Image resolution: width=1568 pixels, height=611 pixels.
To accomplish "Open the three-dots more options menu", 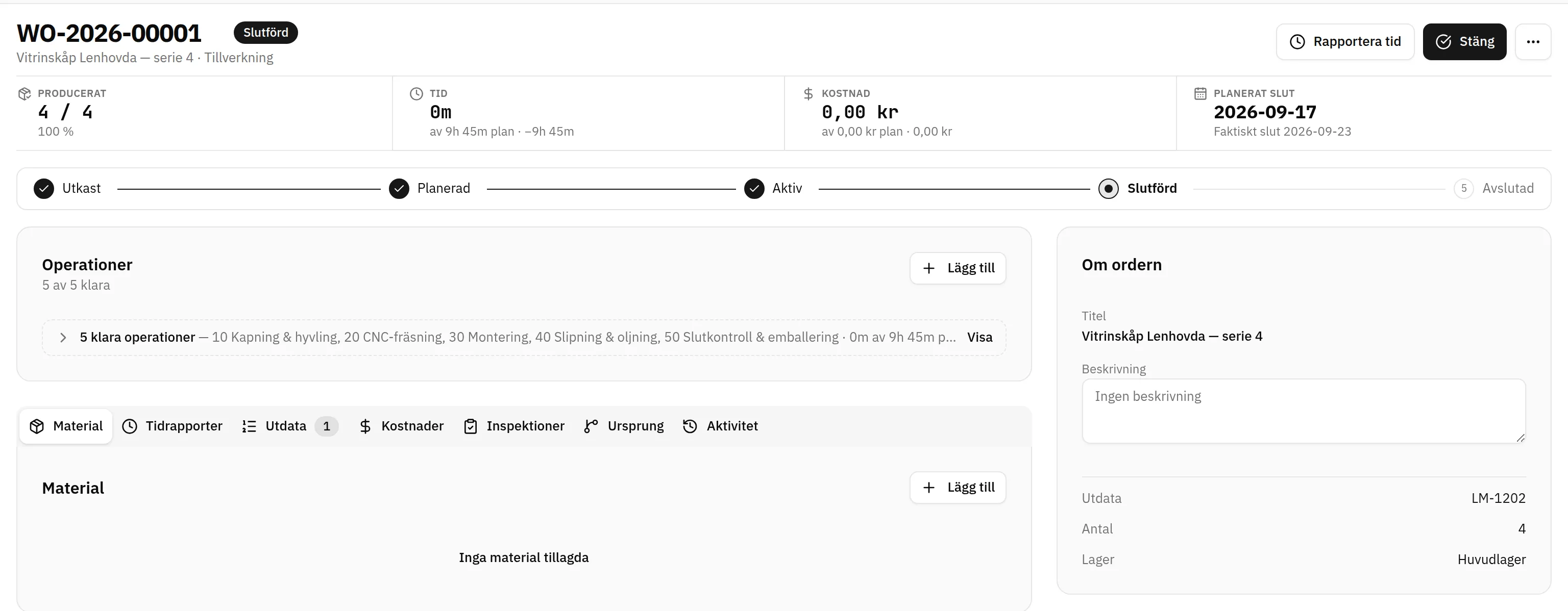I will pyautogui.click(x=1533, y=41).
